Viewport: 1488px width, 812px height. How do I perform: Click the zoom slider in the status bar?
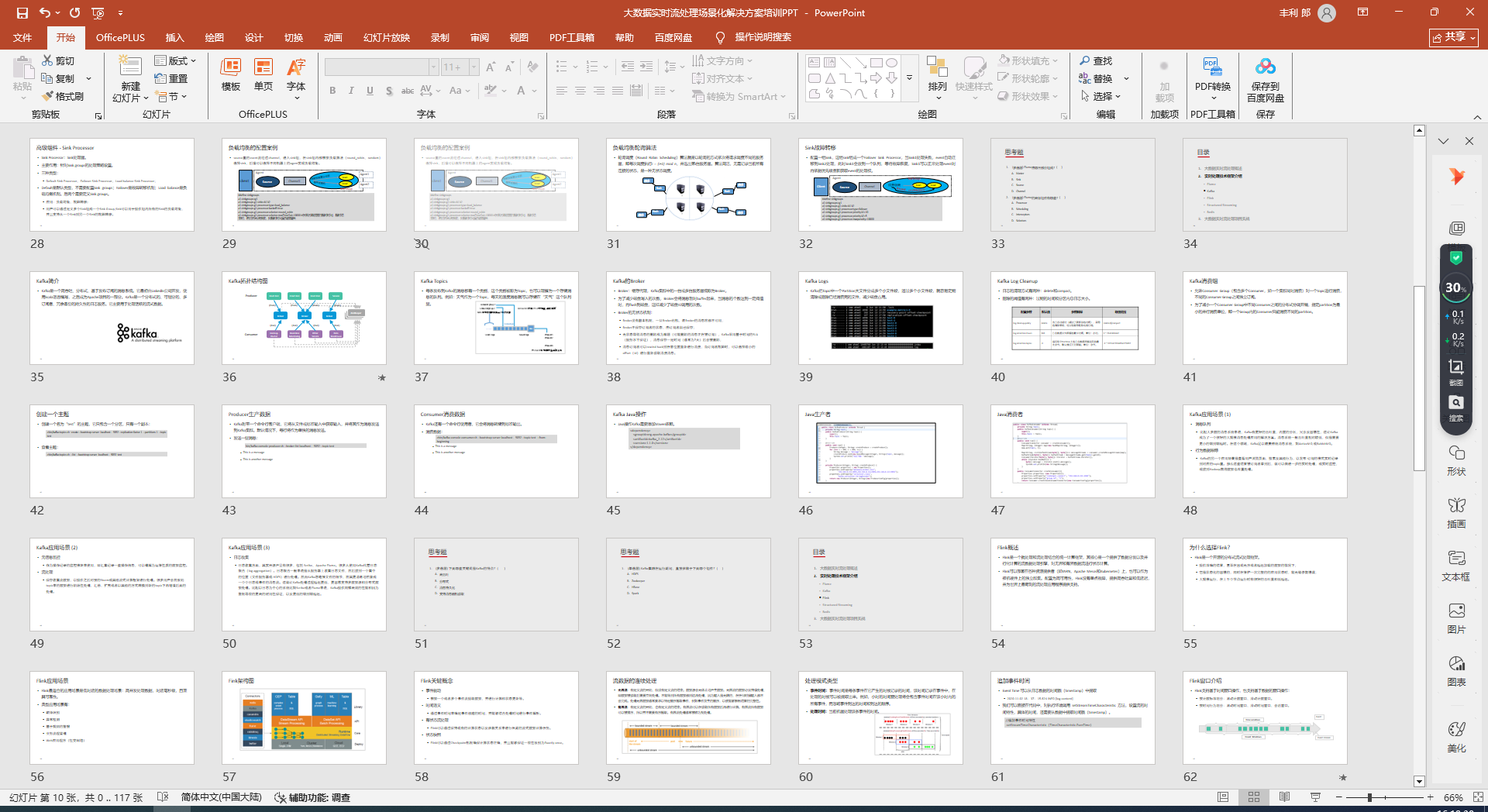(1370, 797)
